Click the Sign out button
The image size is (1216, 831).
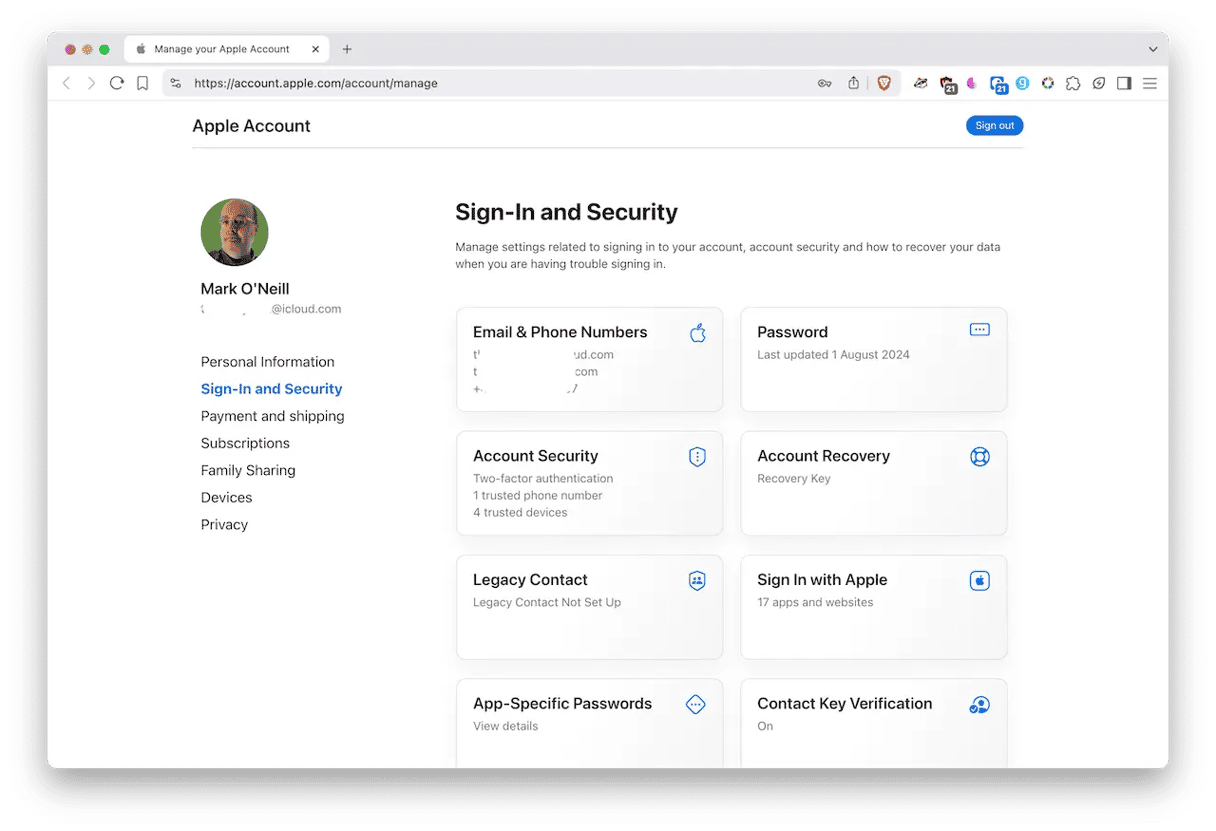995,125
